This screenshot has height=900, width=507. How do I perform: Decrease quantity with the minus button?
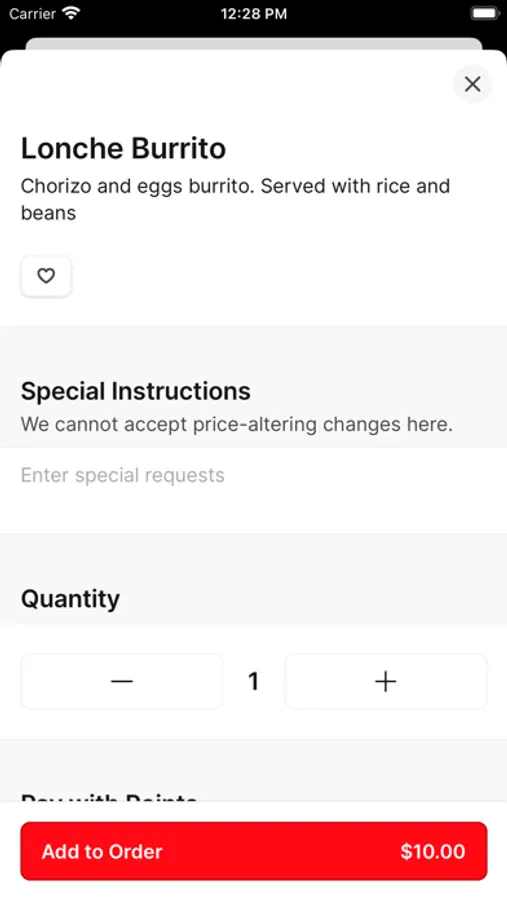pyautogui.click(x=122, y=681)
